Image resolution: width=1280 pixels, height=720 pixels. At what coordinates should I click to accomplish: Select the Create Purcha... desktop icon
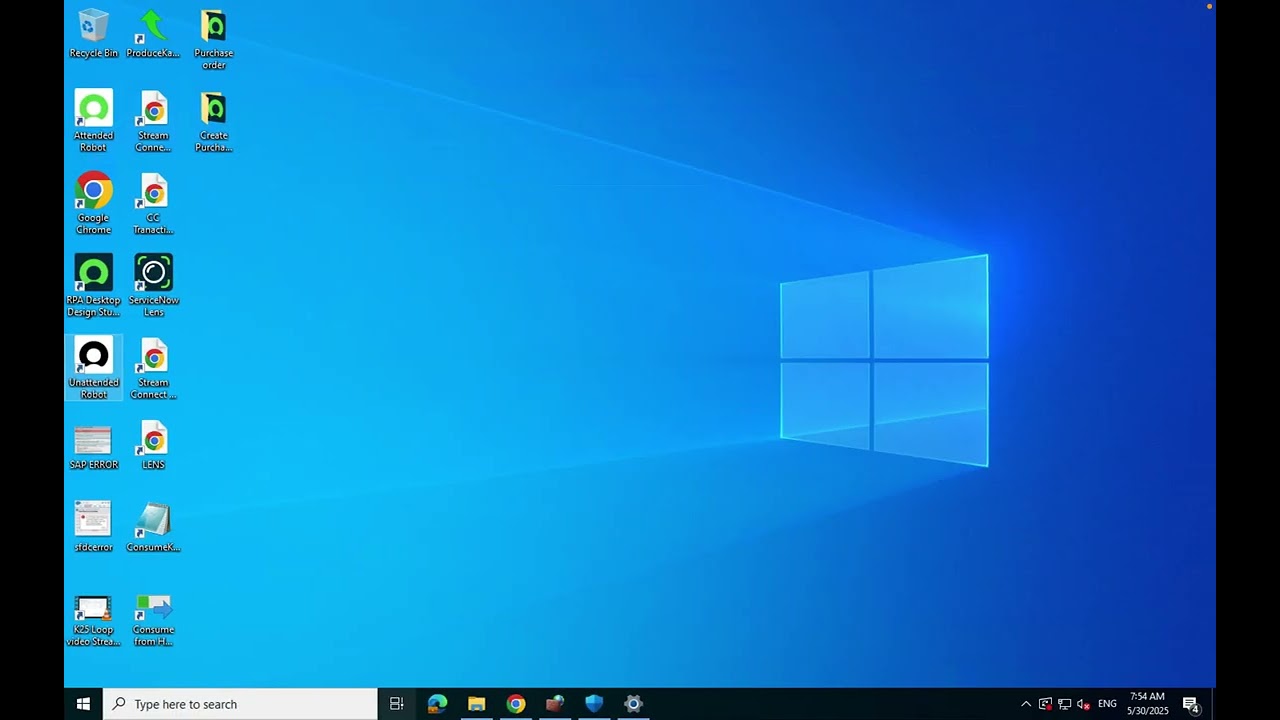[213, 121]
